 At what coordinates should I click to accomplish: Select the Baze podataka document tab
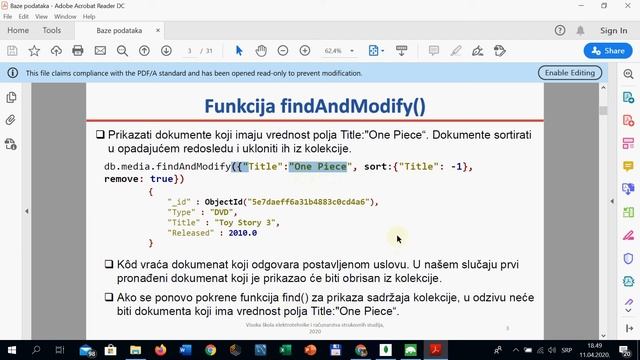coord(119,31)
